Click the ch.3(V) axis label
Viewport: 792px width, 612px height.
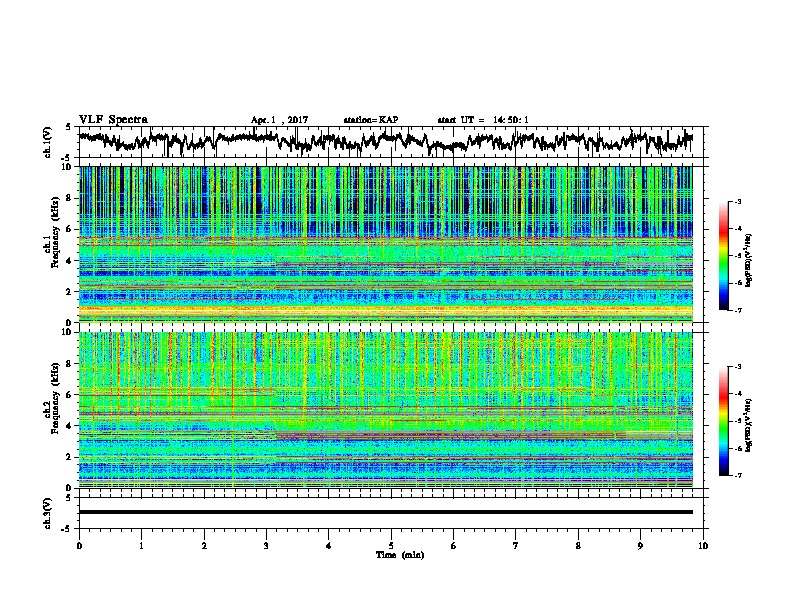(x=47, y=513)
